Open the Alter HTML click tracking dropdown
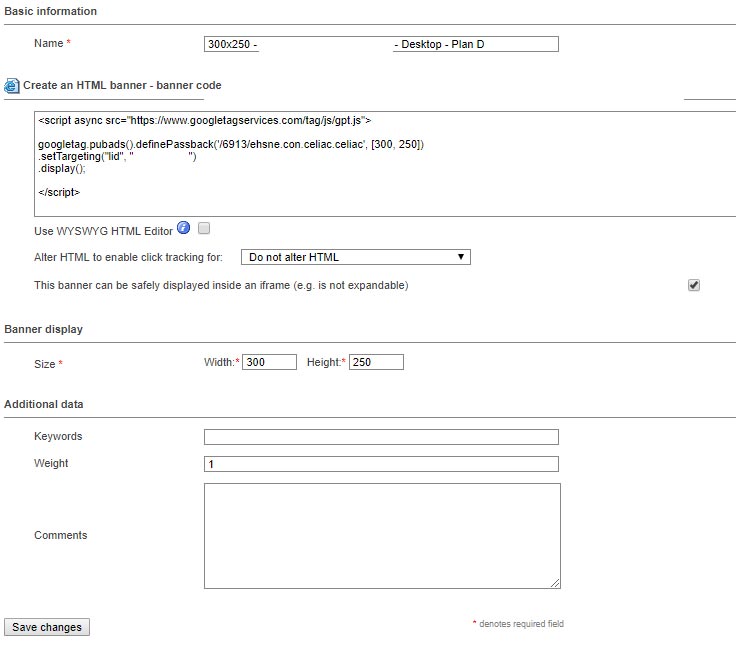This screenshot has width=736, height=656. click(x=356, y=257)
